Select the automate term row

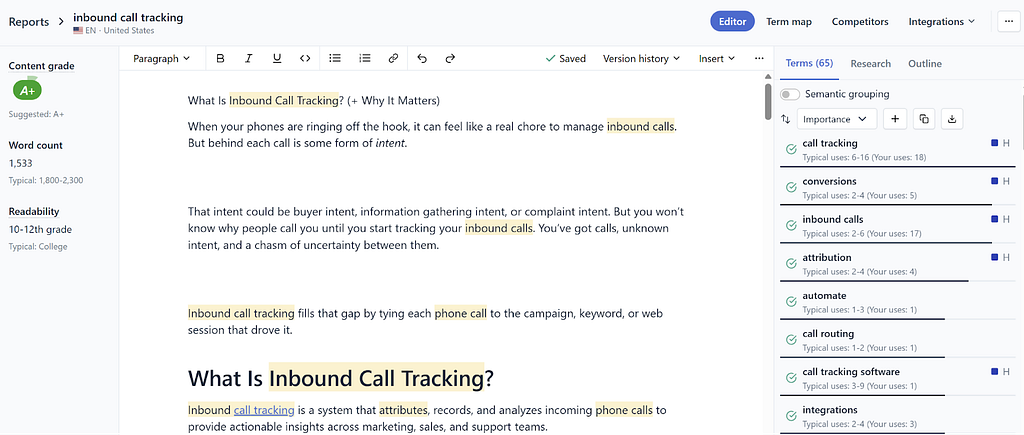(x=898, y=301)
